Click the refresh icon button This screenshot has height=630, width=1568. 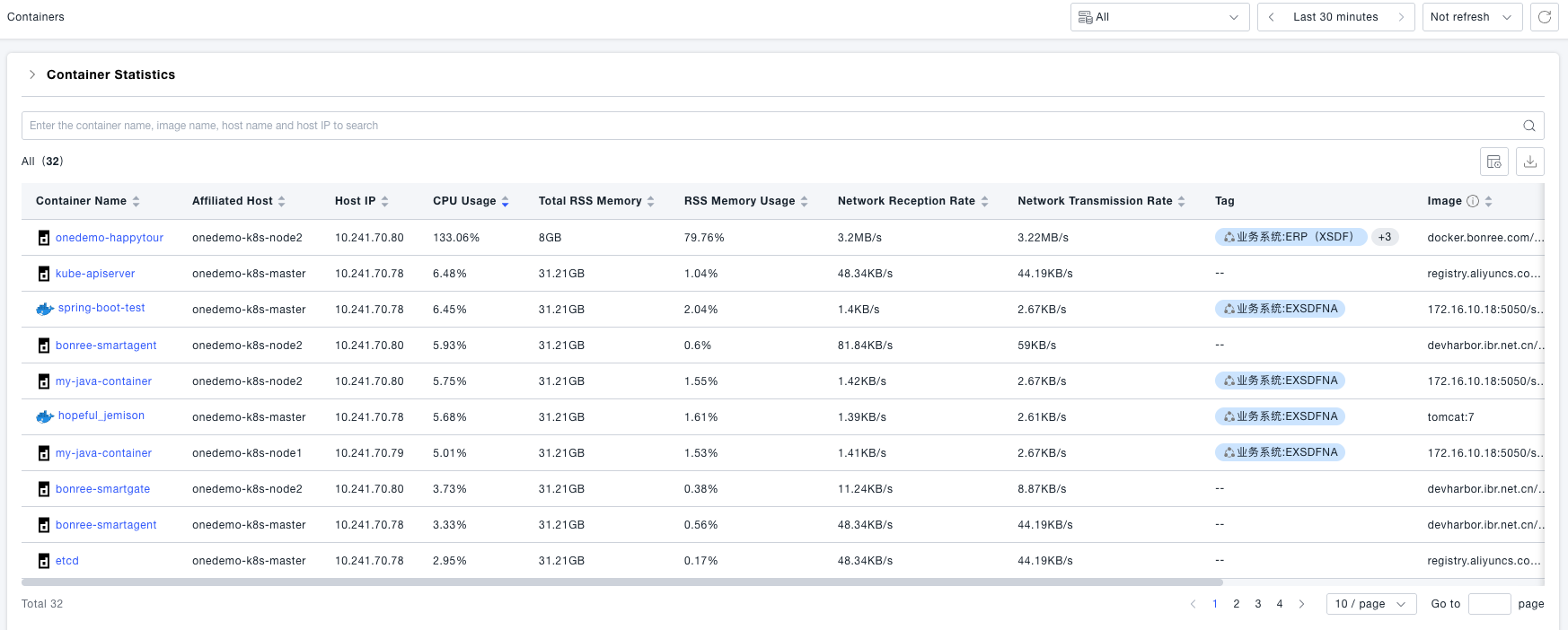[x=1544, y=17]
